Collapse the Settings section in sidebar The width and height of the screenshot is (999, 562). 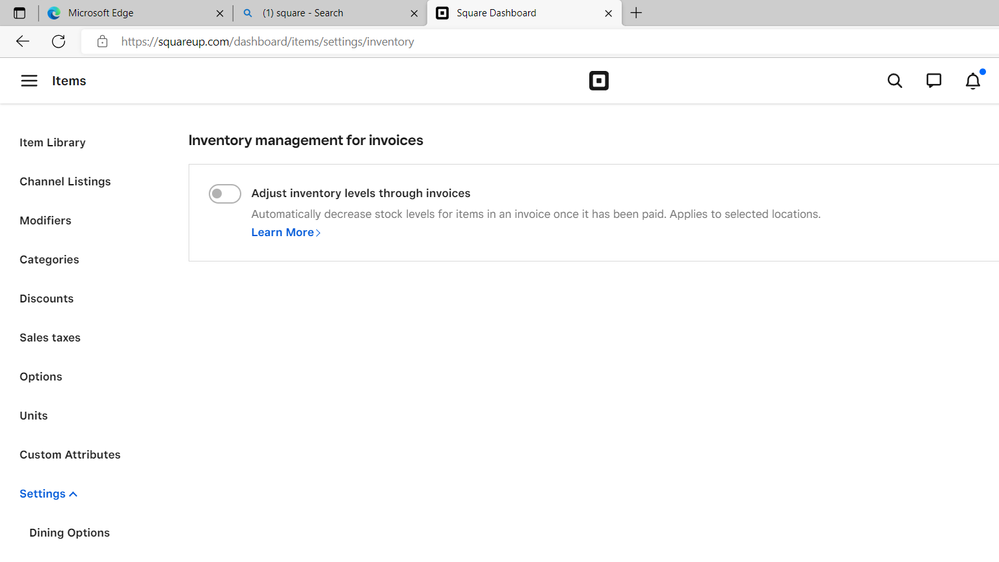pos(48,494)
